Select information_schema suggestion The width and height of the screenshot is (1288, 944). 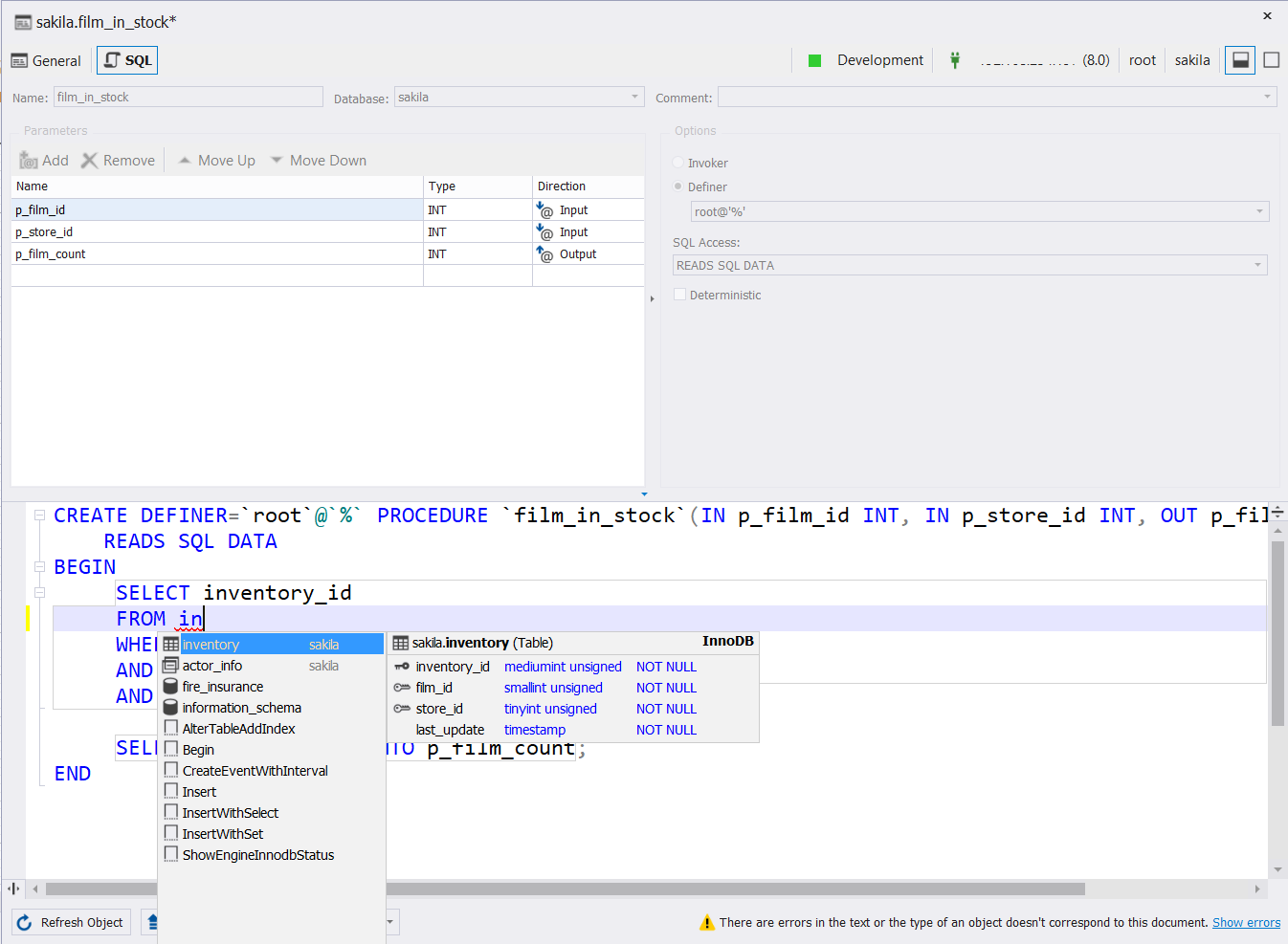click(x=273, y=708)
